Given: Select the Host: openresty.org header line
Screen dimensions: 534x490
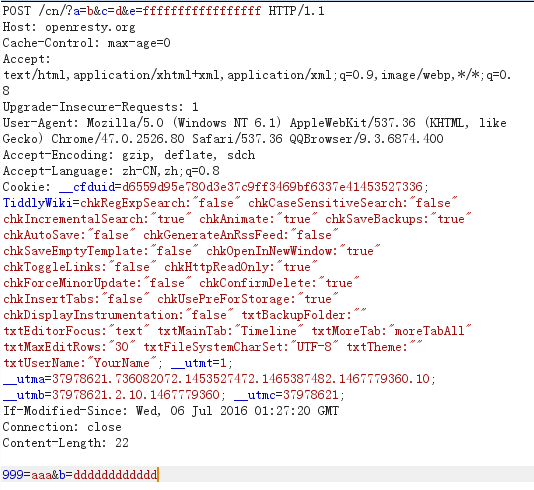Looking at the screenshot, I should point(69,27).
